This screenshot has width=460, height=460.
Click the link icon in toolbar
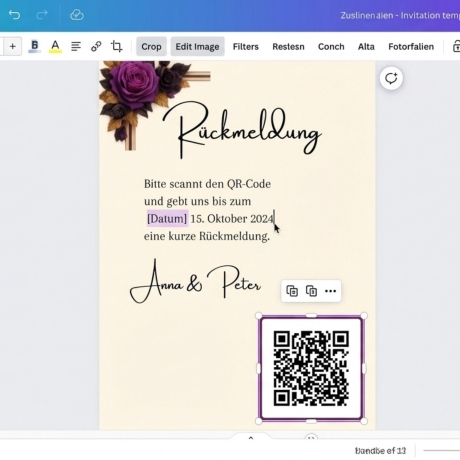coord(96,46)
